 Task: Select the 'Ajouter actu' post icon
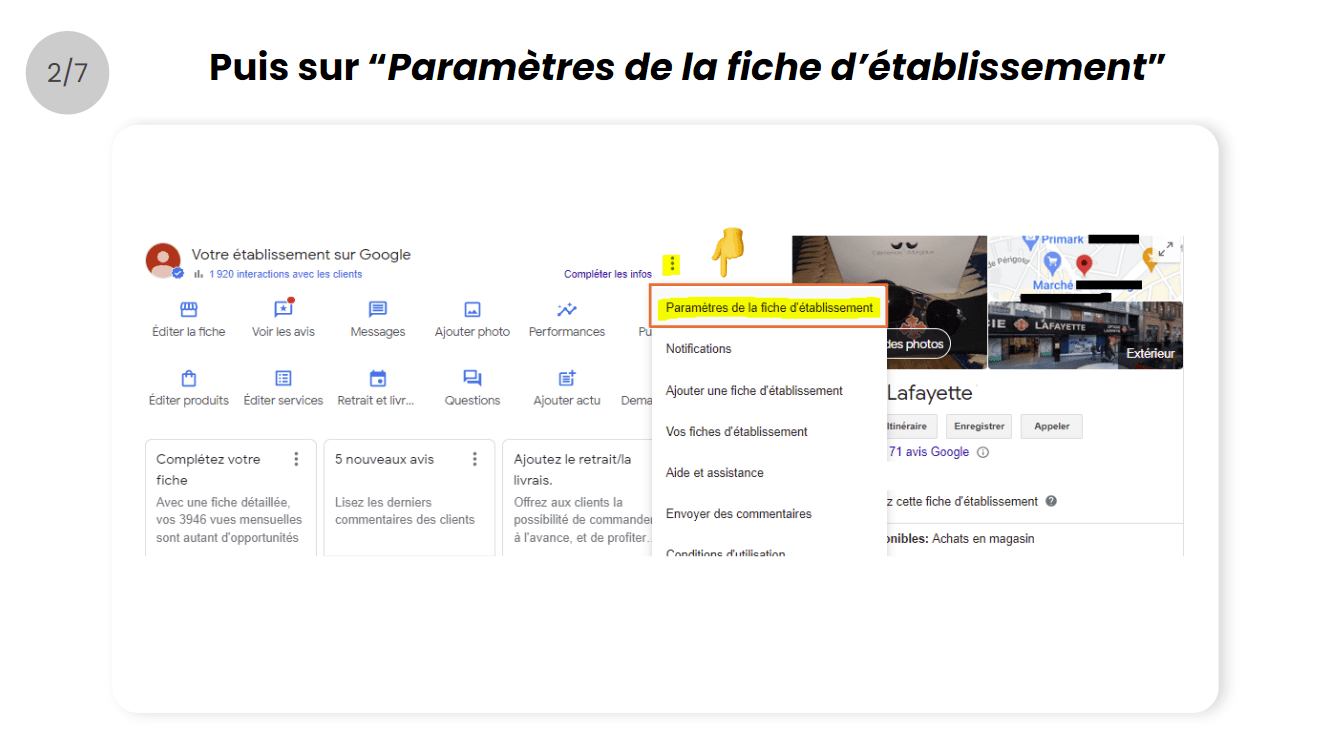coord(567,378)
